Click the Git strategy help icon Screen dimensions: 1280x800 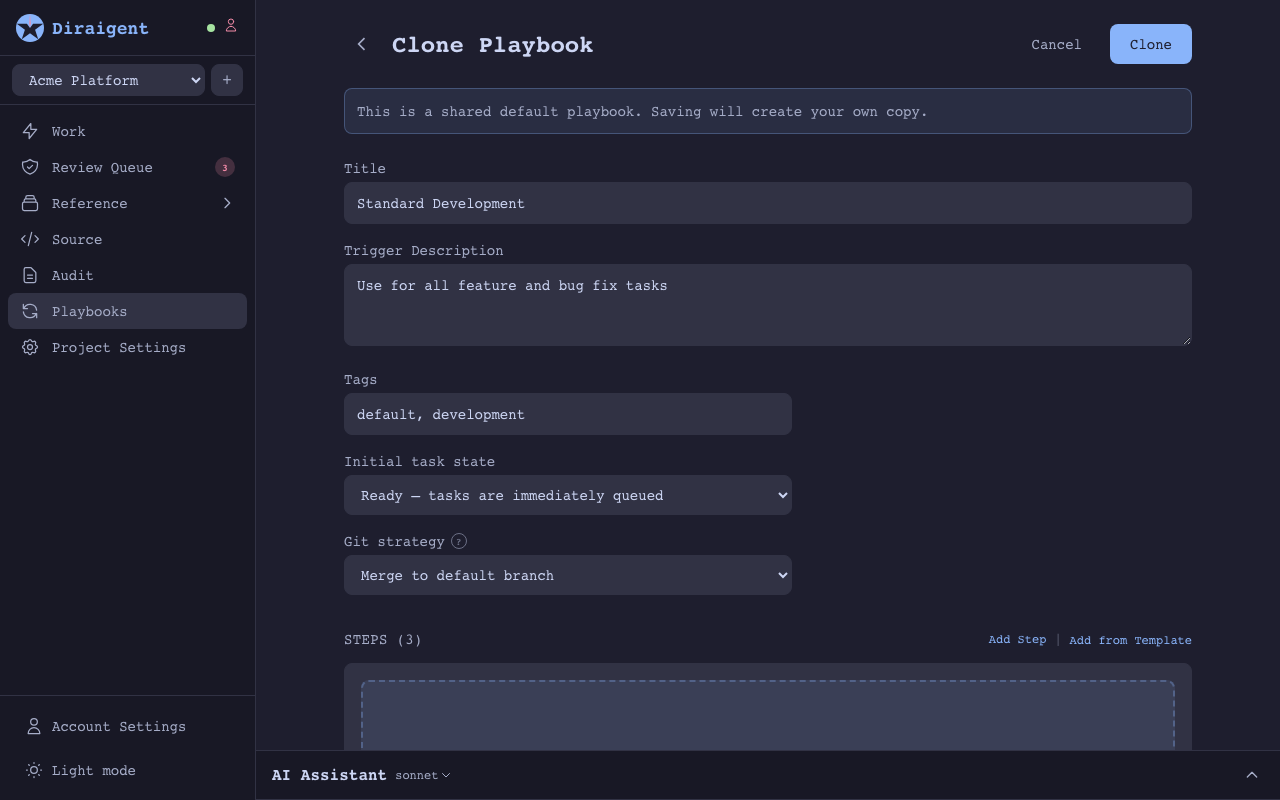click(459, 541)
